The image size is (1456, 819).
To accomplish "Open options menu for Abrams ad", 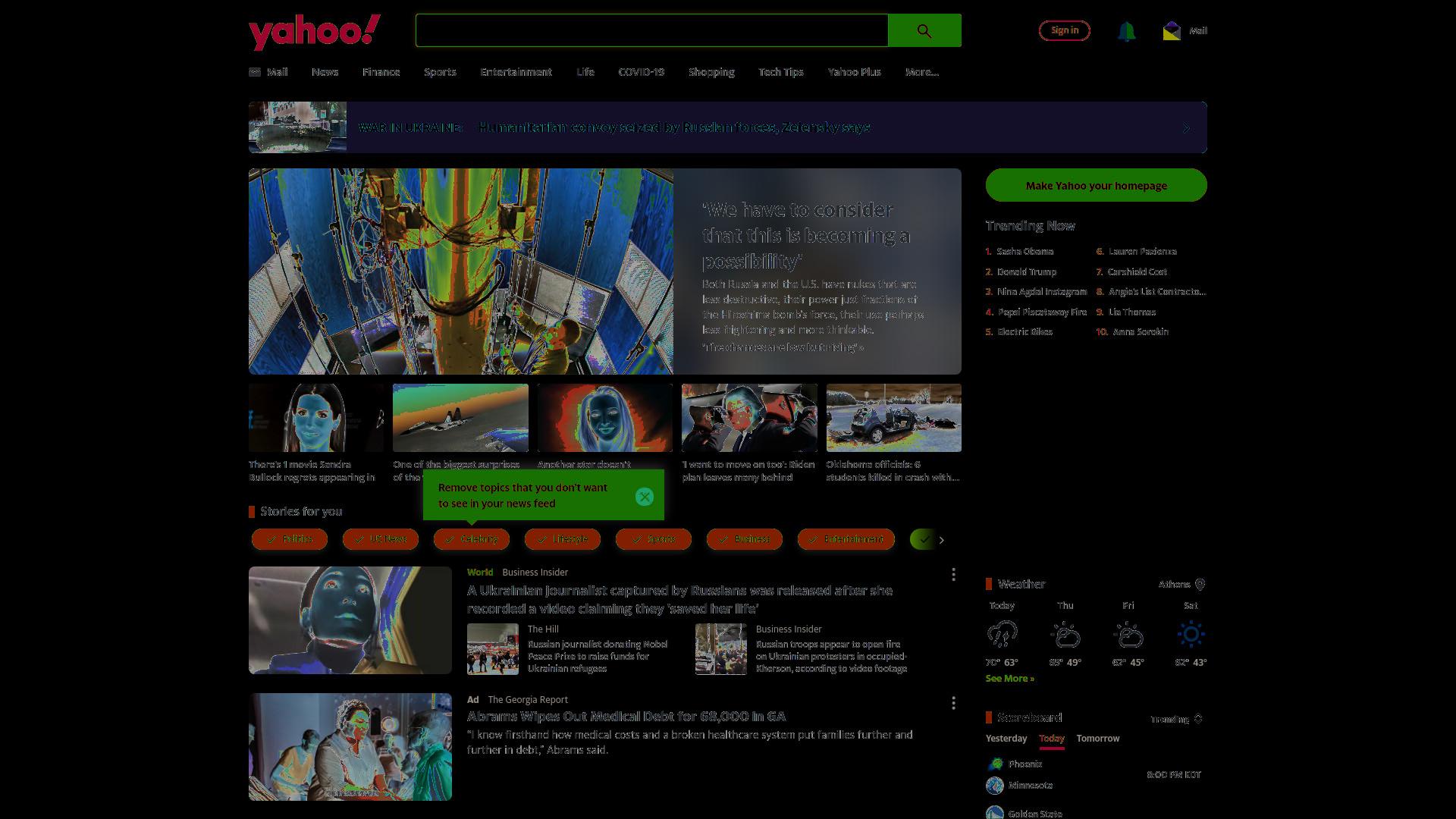I will pyautogui.click(x=953, y=703).
